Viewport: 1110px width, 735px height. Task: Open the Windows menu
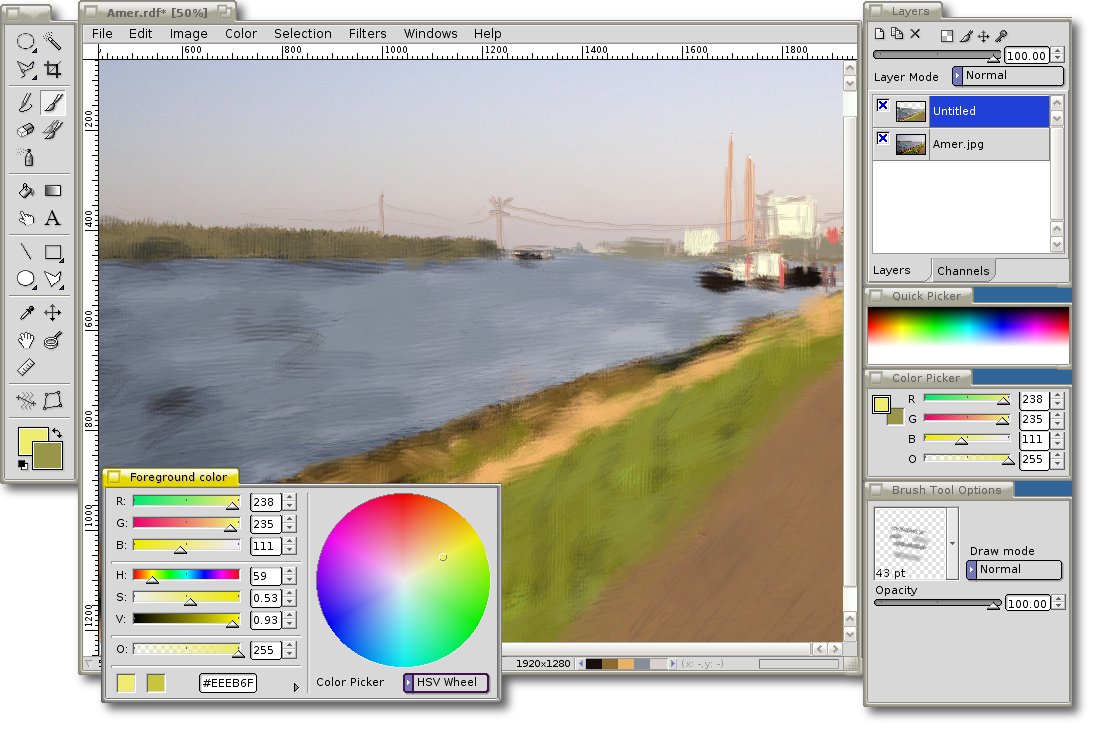click(430, 33)
